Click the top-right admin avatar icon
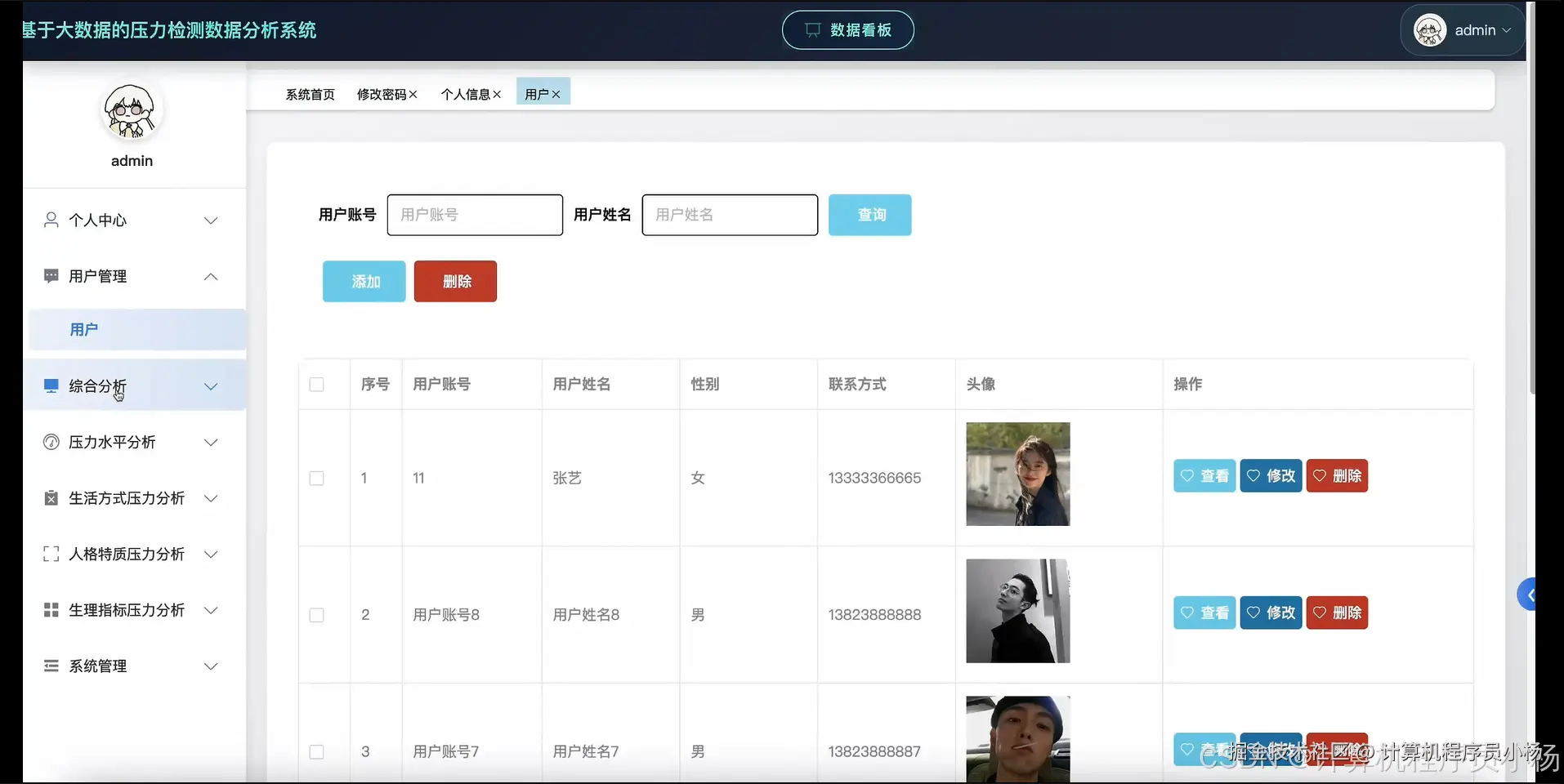This screenshot has height=784, width=1564. click(x=1430, y=30)
